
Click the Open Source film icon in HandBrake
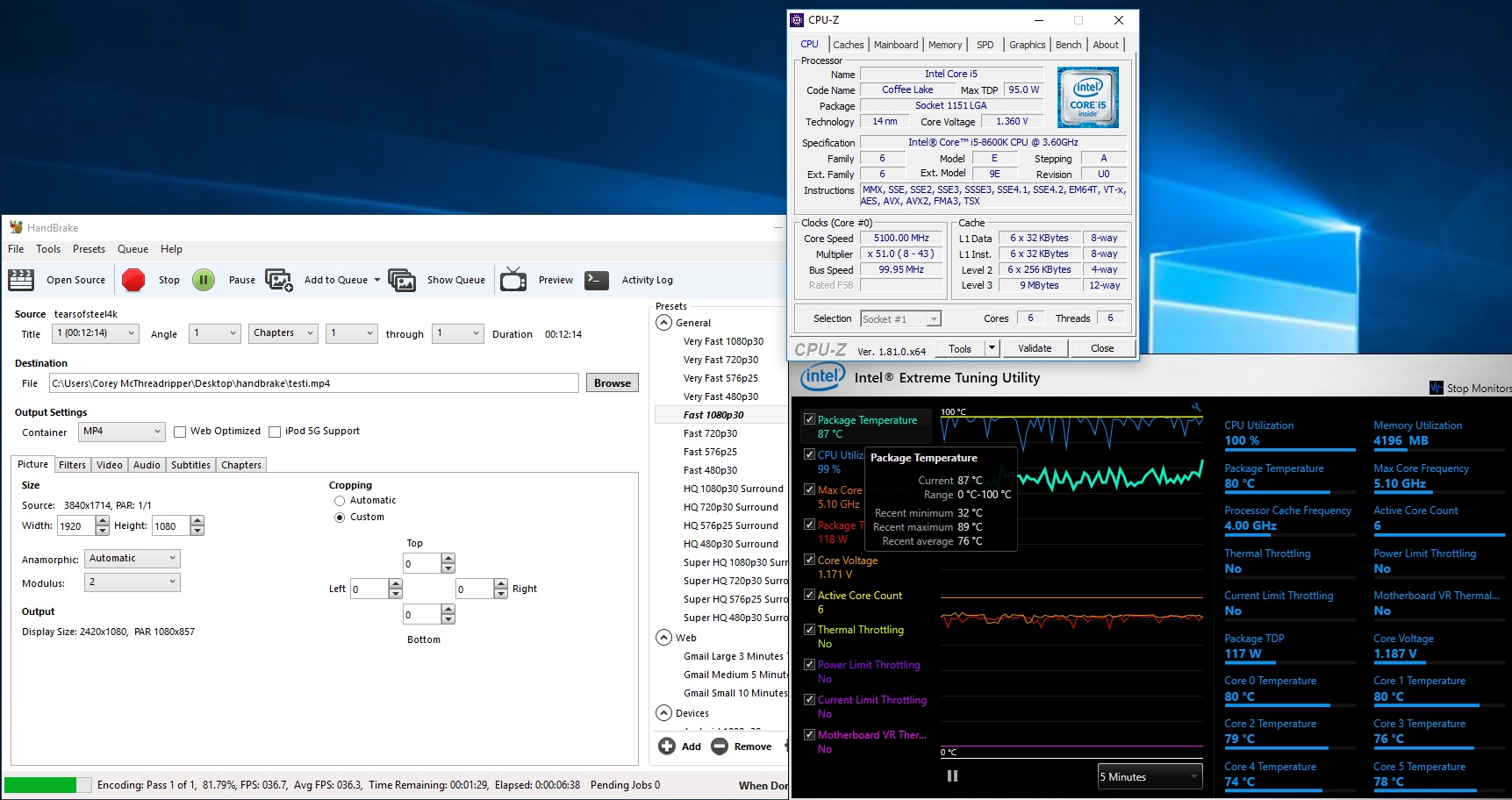click(21, 280)
